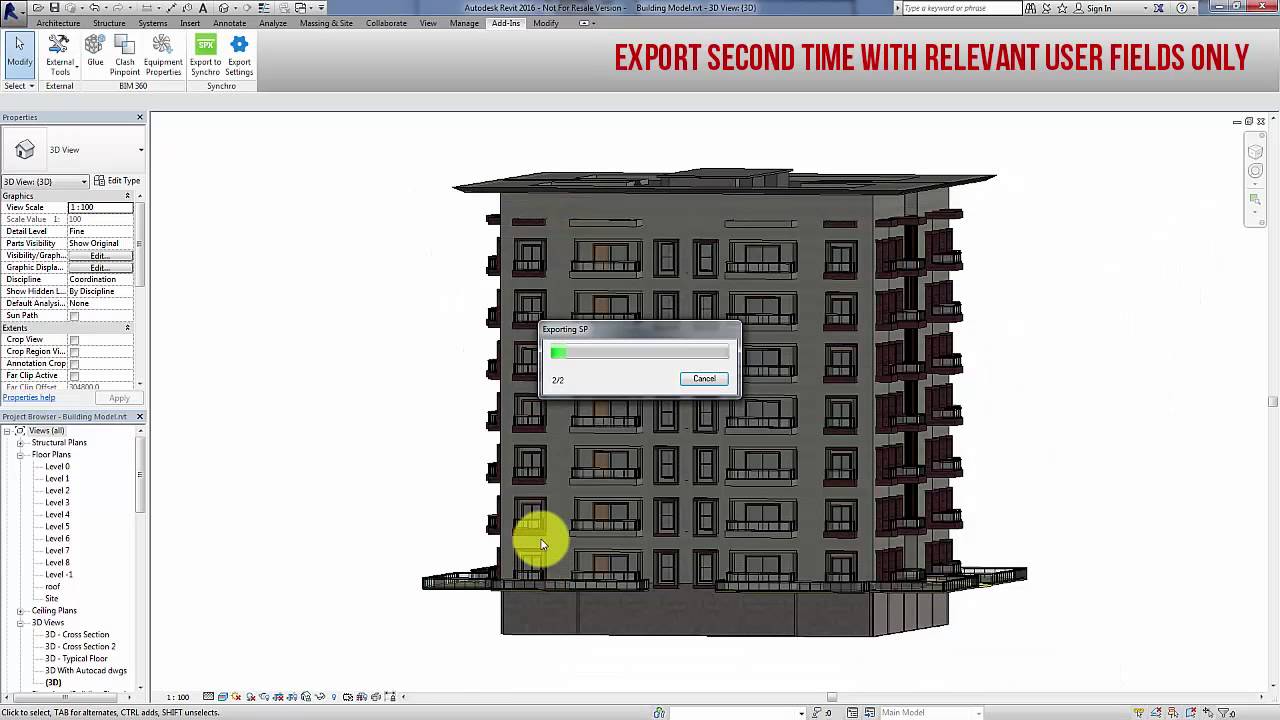Collapse the Extents properties section

click(x=127, y=328)
